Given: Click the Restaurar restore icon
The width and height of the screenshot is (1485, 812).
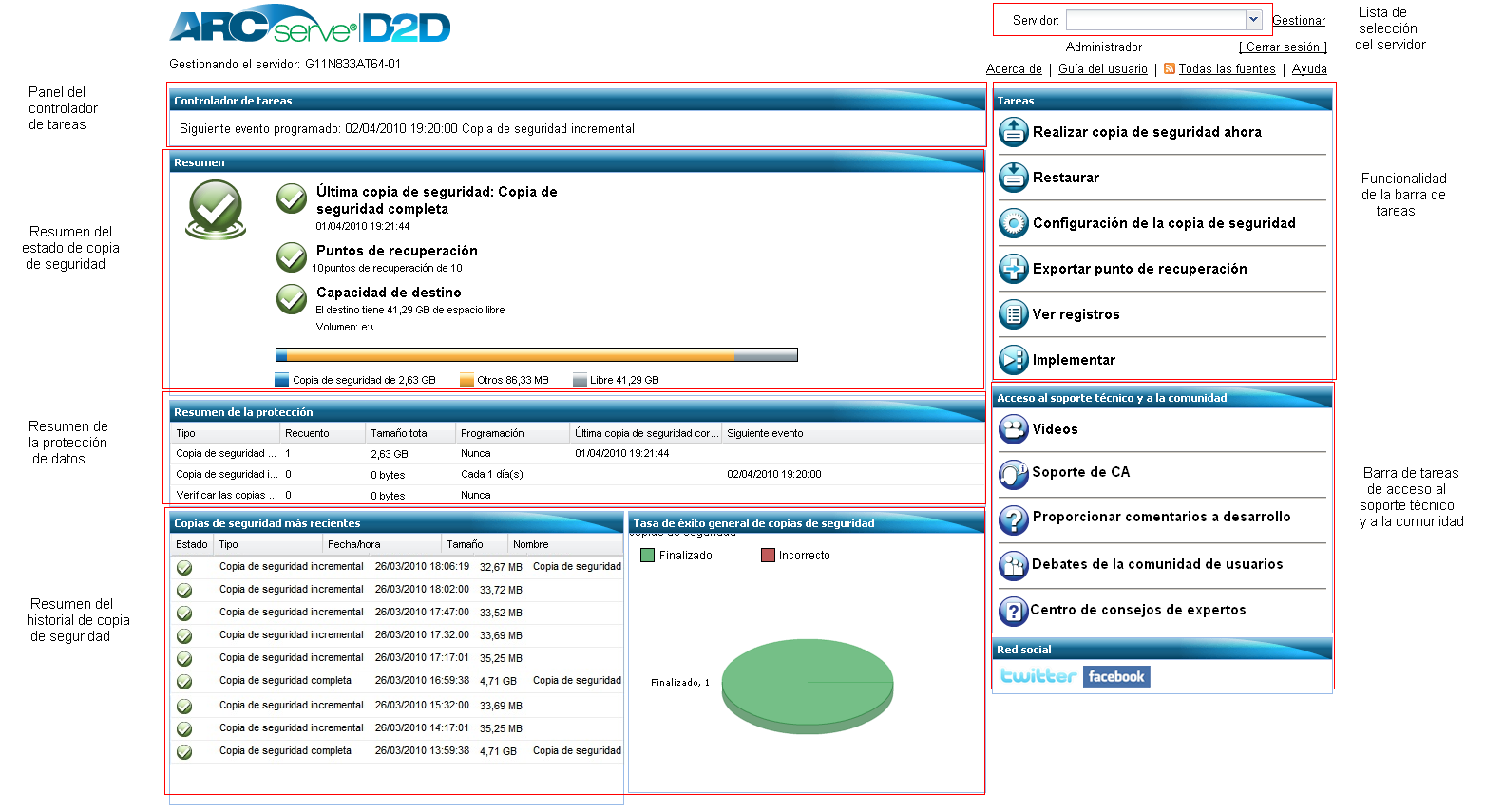Looking at the screenshot, I should [1014, 178].
